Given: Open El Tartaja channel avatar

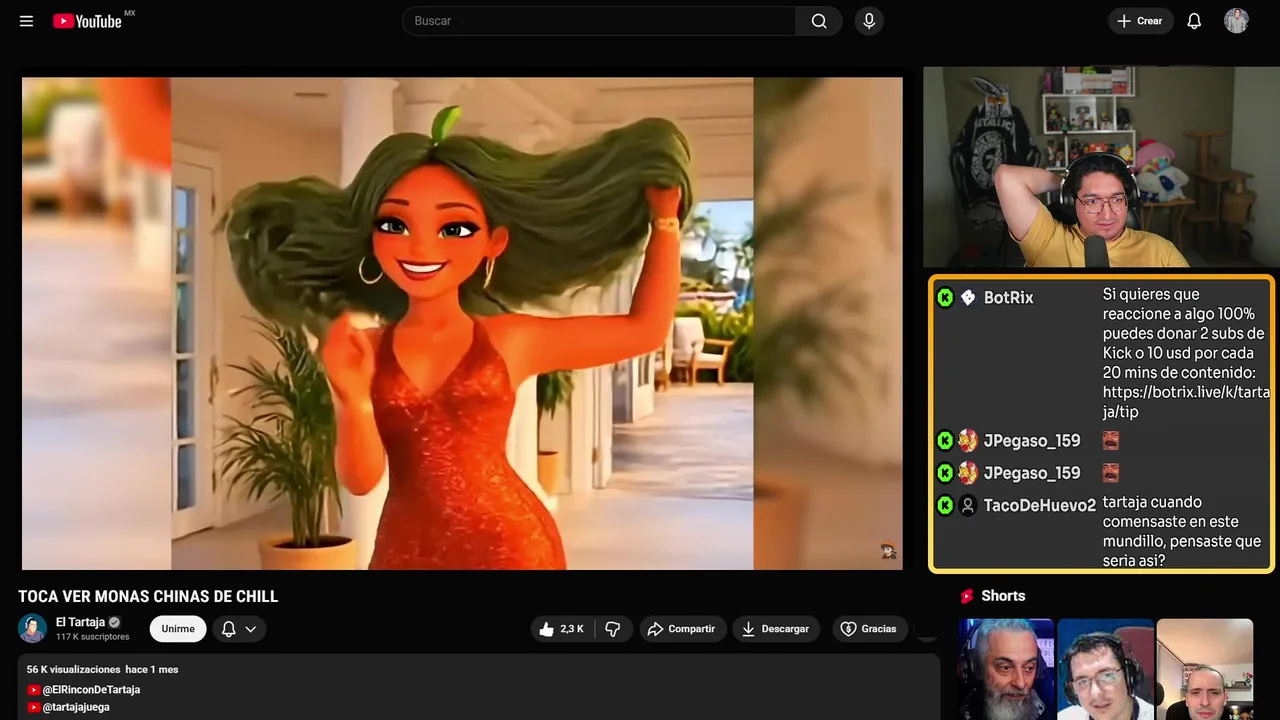Looking at the screenshot, I should tap(32, 628).
